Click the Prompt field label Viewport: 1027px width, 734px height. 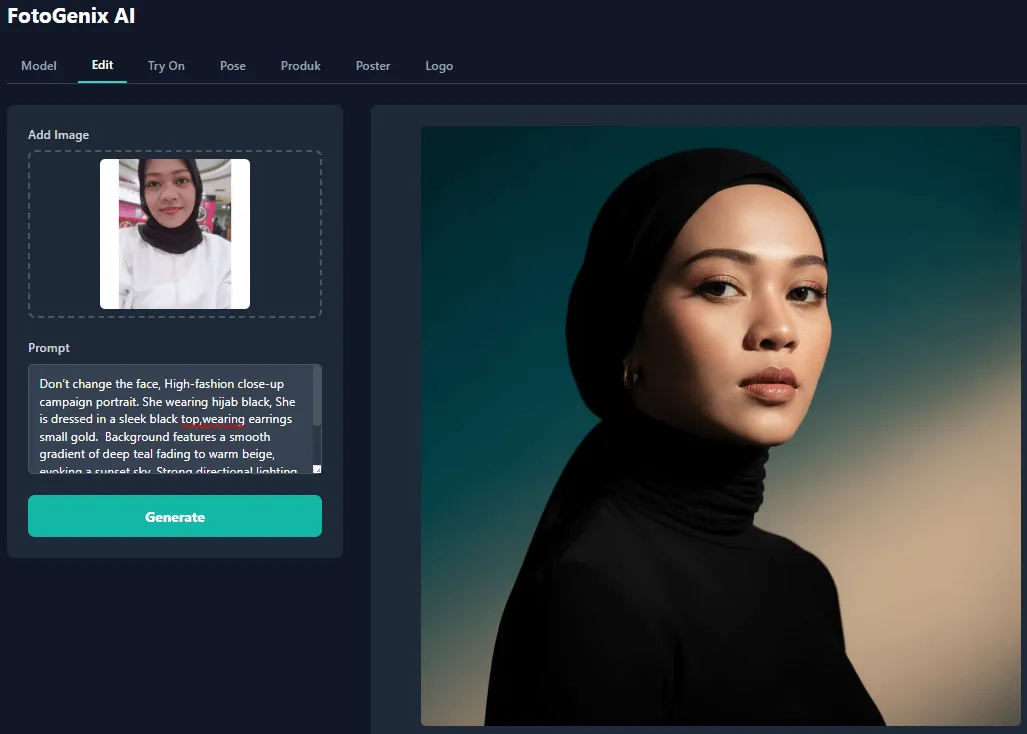49,347
